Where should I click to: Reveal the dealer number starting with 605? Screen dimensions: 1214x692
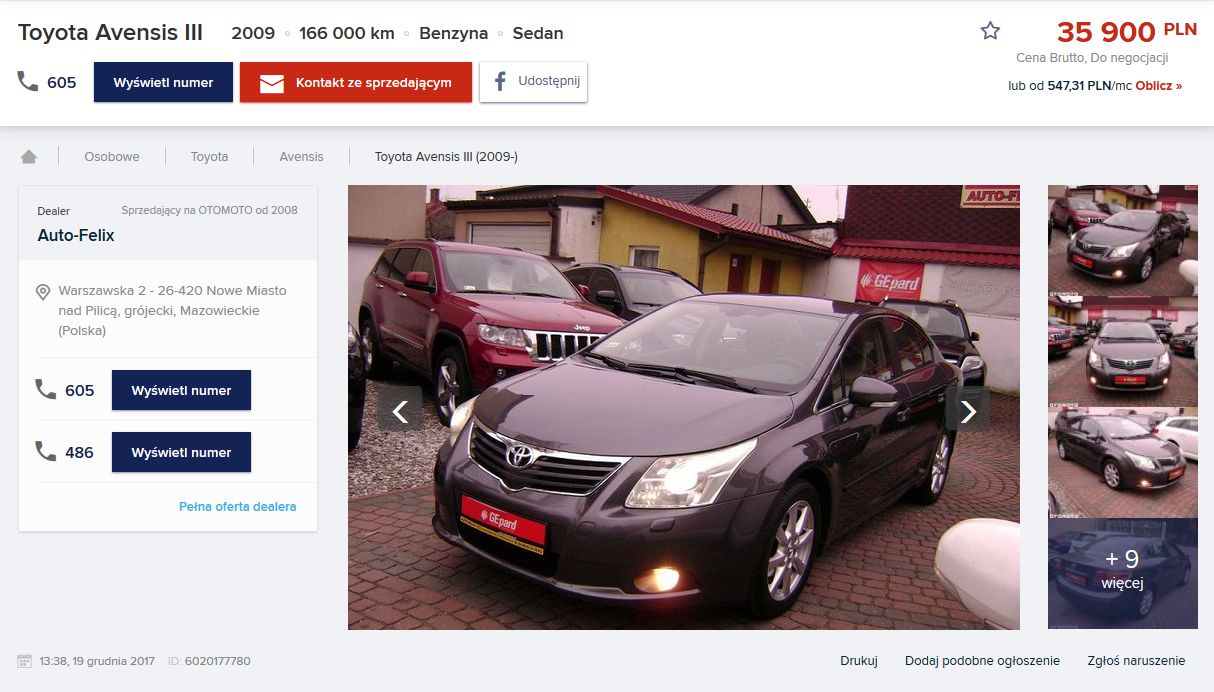pyautogui.click(x=181, y=390)
